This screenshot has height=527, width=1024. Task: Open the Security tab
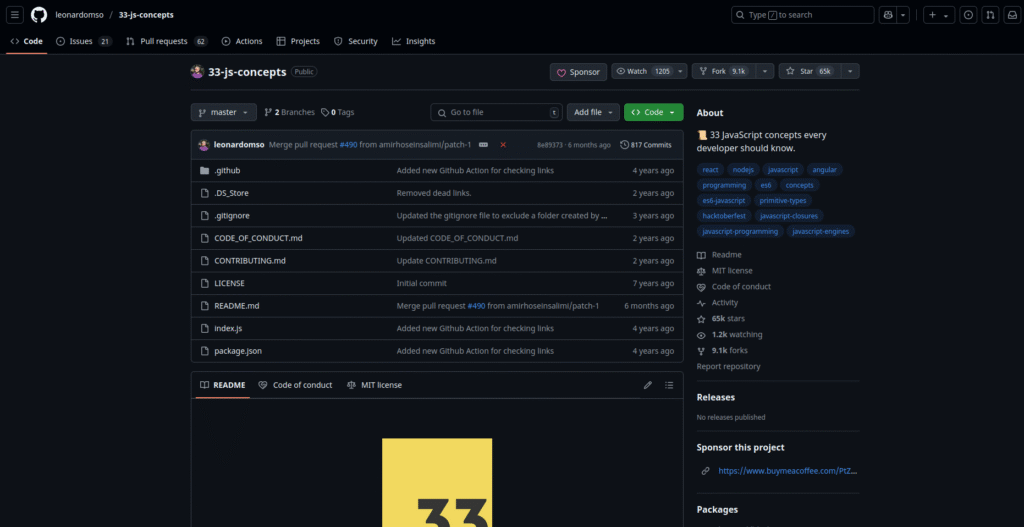point(355,41)
